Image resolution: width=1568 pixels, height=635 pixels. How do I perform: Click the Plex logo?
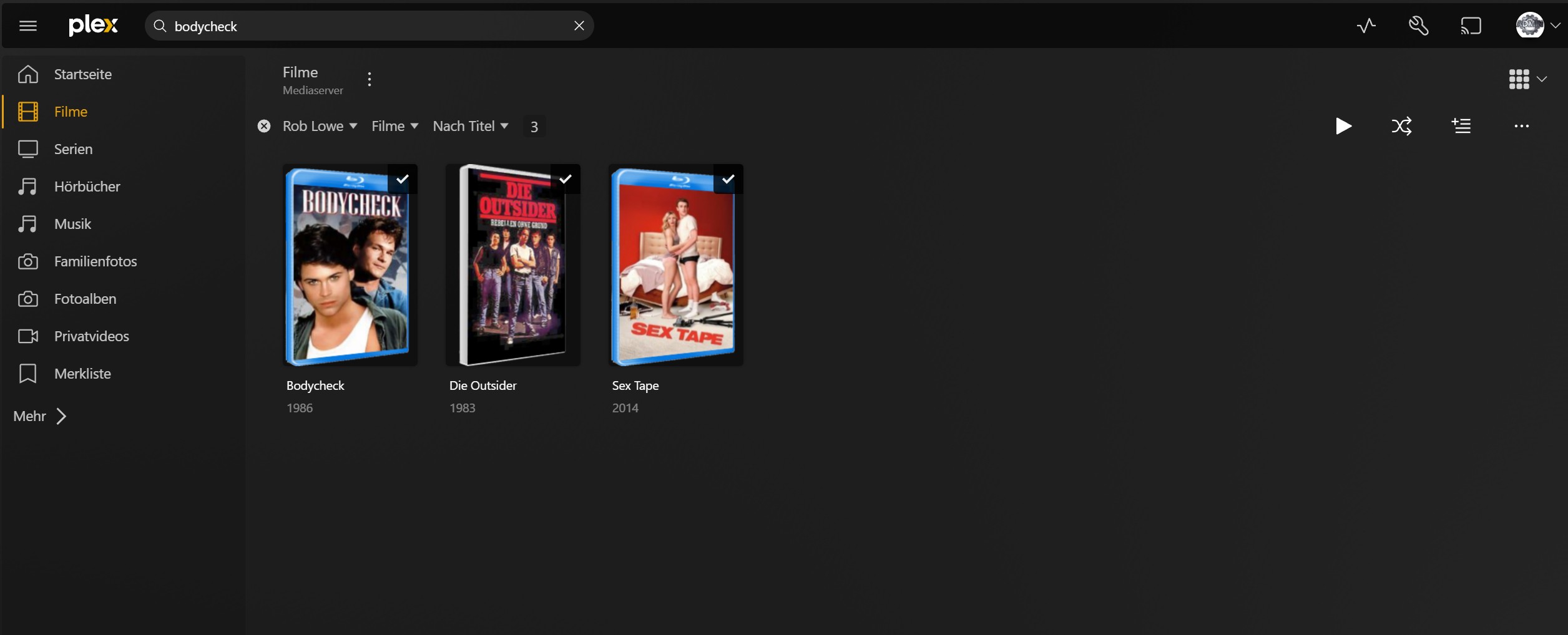[93, 26]
